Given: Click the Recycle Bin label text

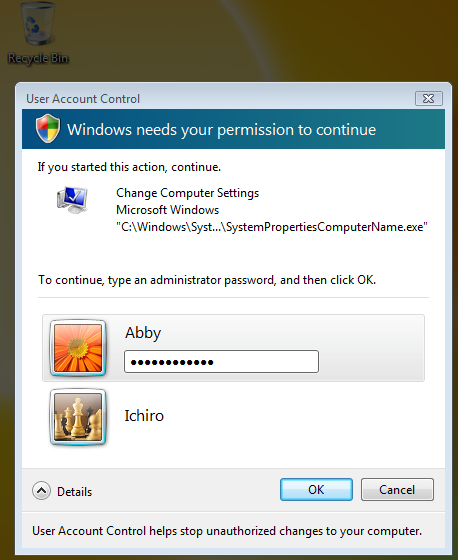Looking at the screenshot, I should 38,58.
